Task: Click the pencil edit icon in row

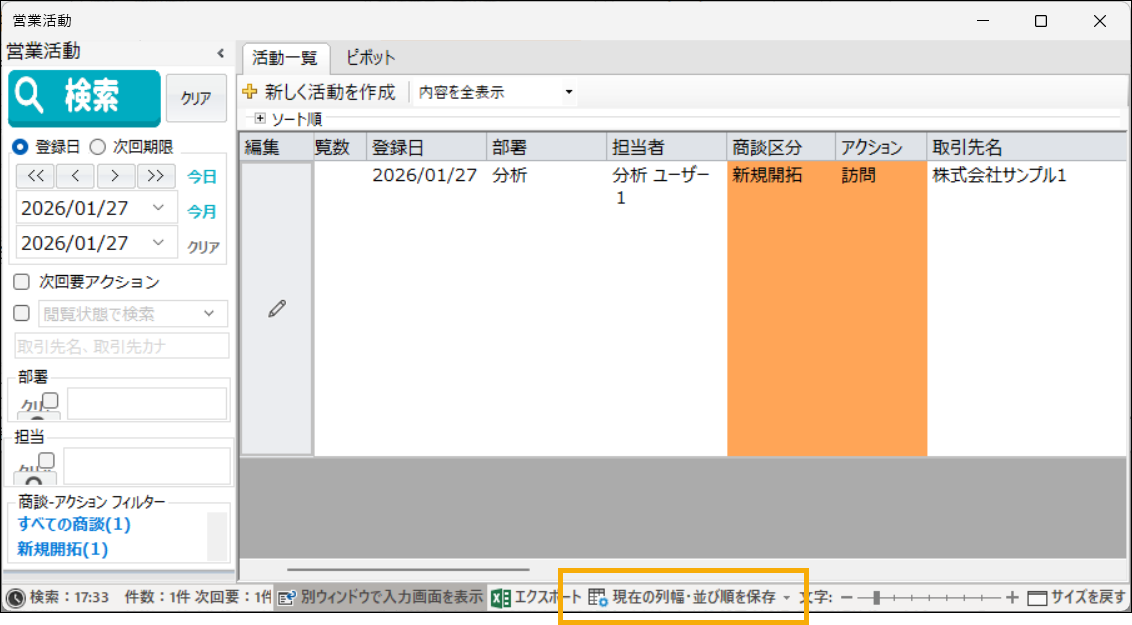Action: click(277, 309)
